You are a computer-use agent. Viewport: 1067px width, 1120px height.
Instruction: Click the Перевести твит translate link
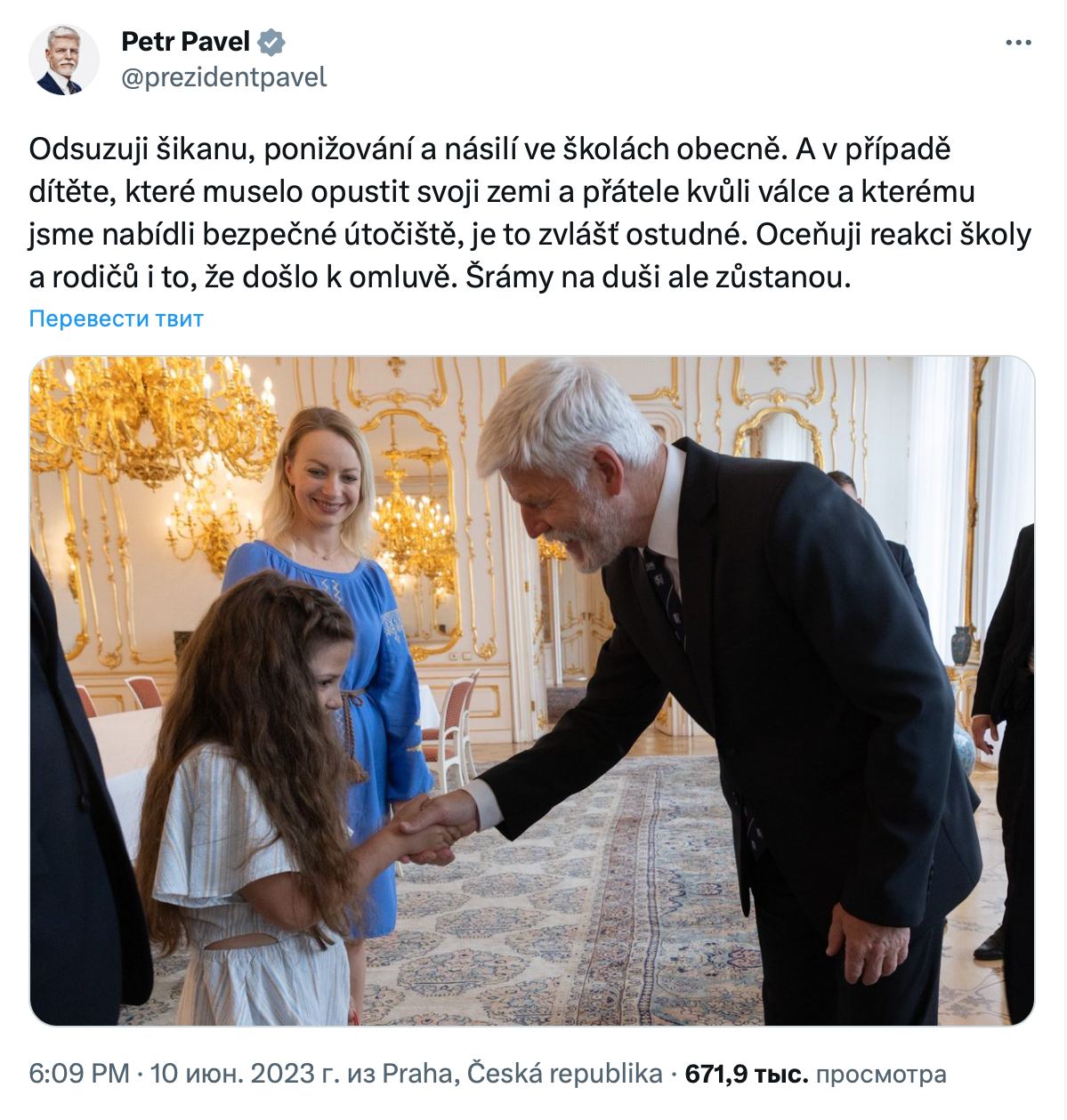[117, 318]
